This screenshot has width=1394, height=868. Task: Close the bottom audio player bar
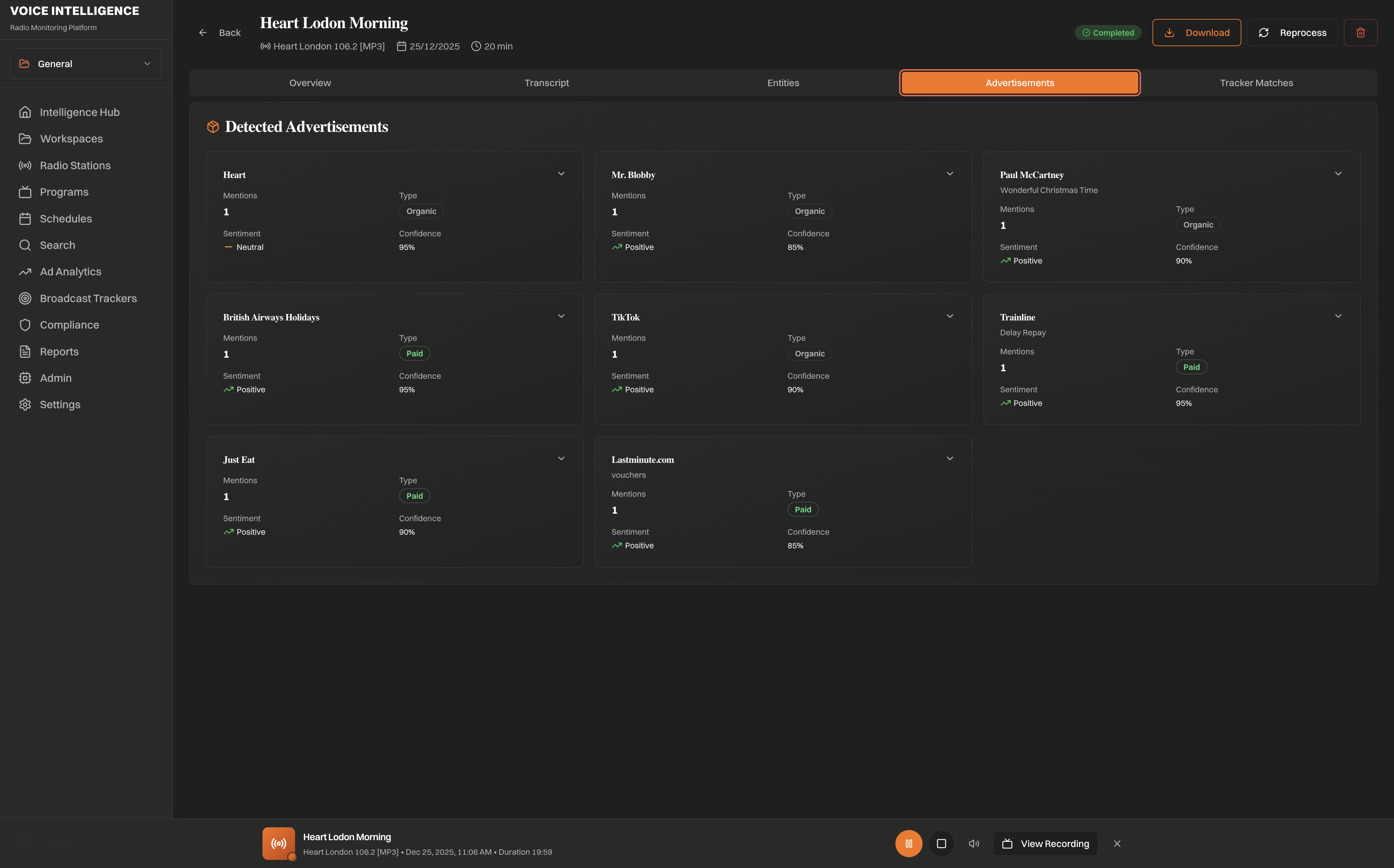(1117, 843)
